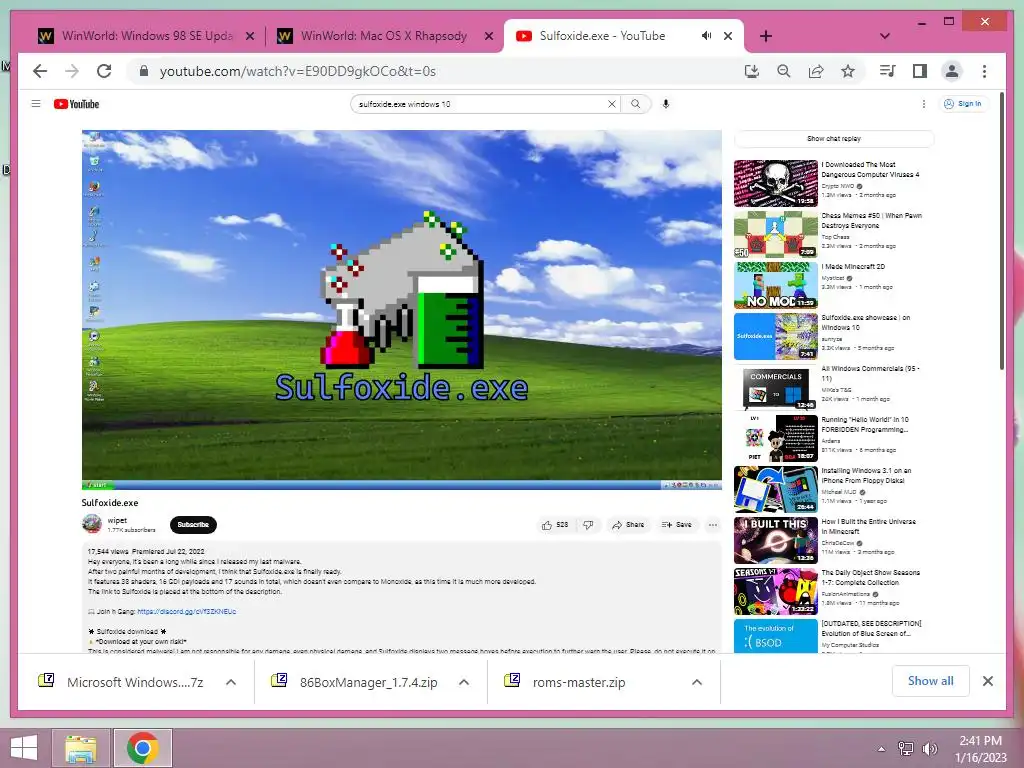This screenshot has height=768, width=1024.
Task: Expand options for 86BoxManager_1.7.4.zip download
Action: pyautogui.click(x=464, y=682)
